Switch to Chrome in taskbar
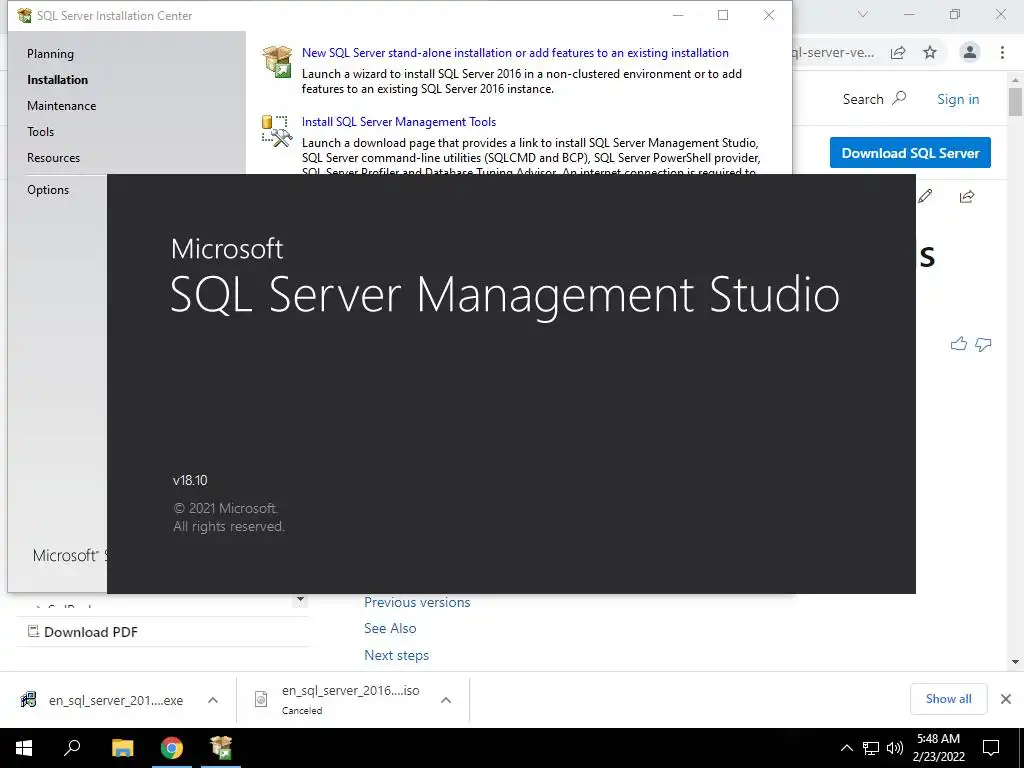The image size is (1024, 768). (x=172, y=748)
